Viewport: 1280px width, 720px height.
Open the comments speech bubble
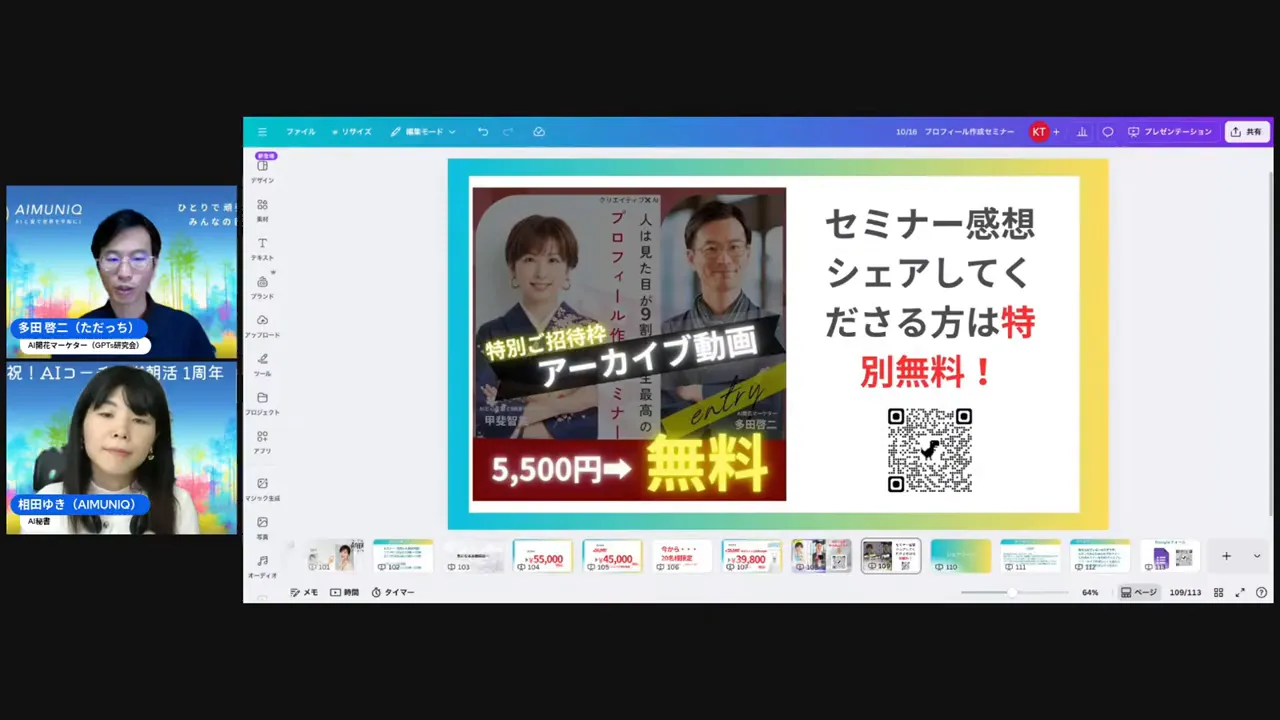pos(1108,132)
